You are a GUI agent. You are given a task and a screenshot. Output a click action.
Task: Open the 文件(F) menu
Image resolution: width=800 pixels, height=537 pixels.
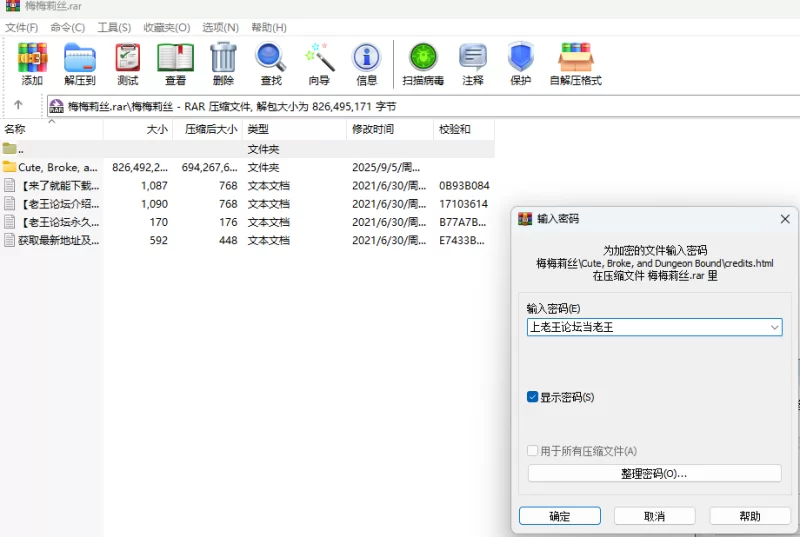pyautogui.click(x=21, y=28)
